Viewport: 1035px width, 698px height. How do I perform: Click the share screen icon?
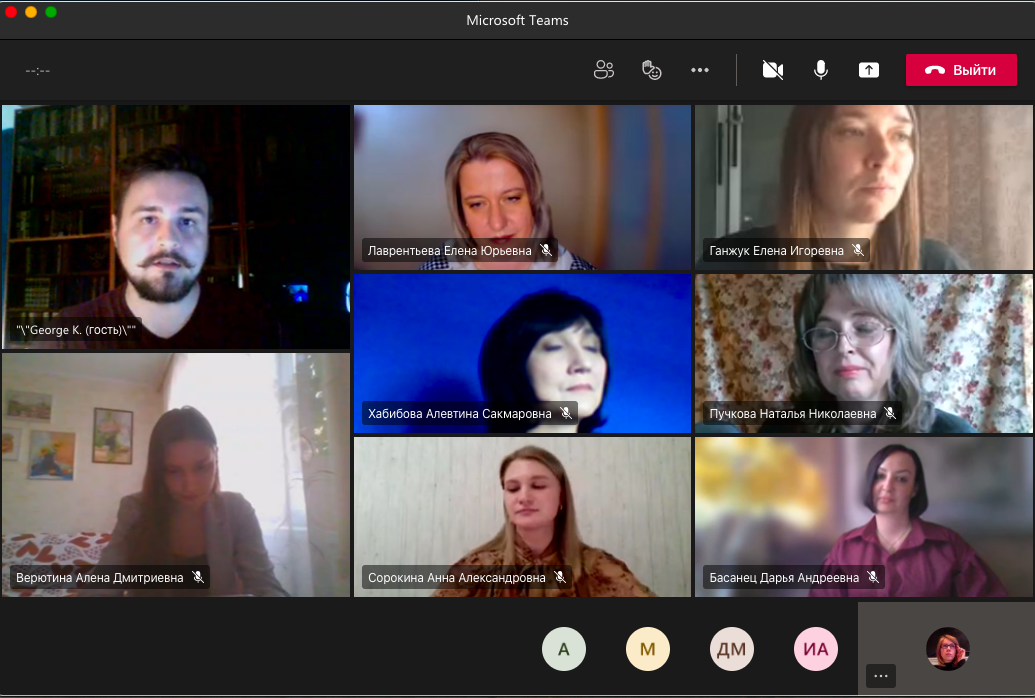pos(869,70)
